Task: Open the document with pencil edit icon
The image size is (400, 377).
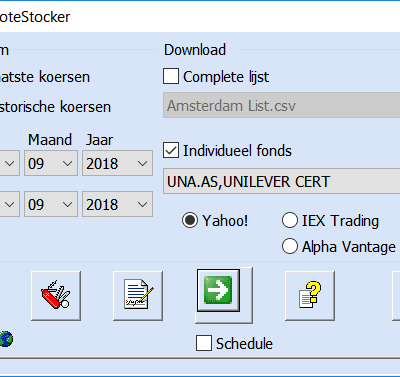Action: point(138,296)
